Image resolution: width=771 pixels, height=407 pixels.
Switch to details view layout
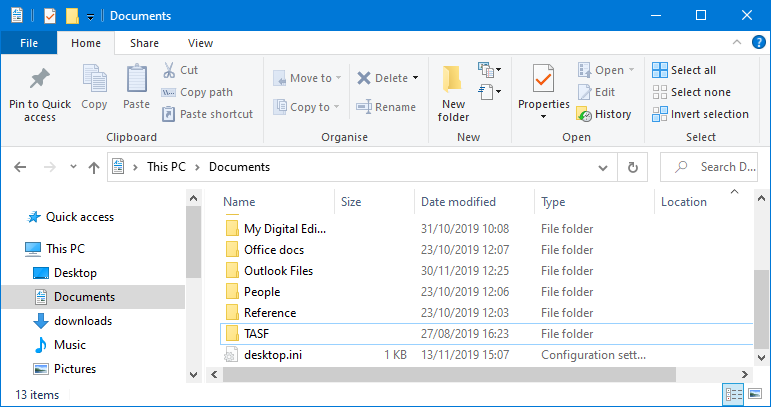tap(733, 394)
